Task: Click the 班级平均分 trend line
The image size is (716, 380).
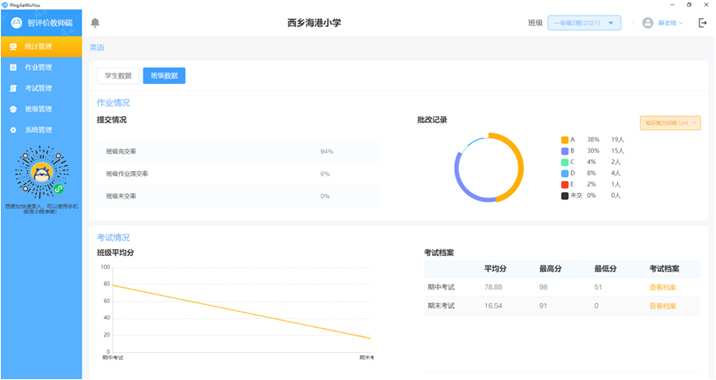Action: coord(242,312)
